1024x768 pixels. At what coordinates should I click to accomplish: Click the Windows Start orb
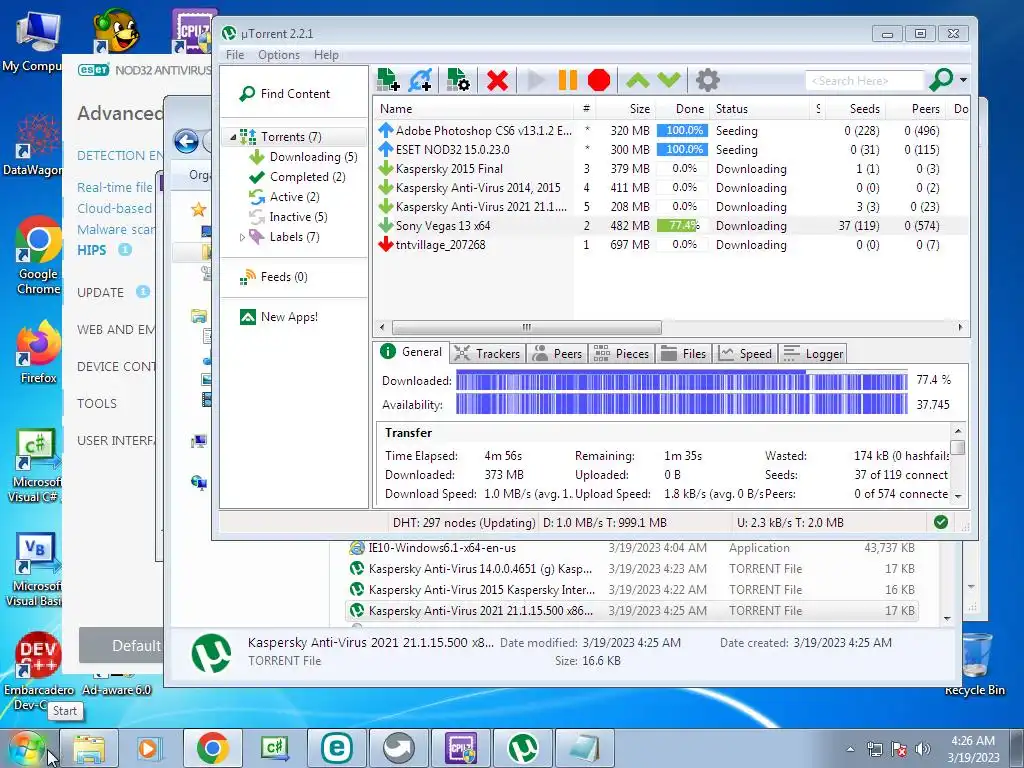[x=26, y=748]
